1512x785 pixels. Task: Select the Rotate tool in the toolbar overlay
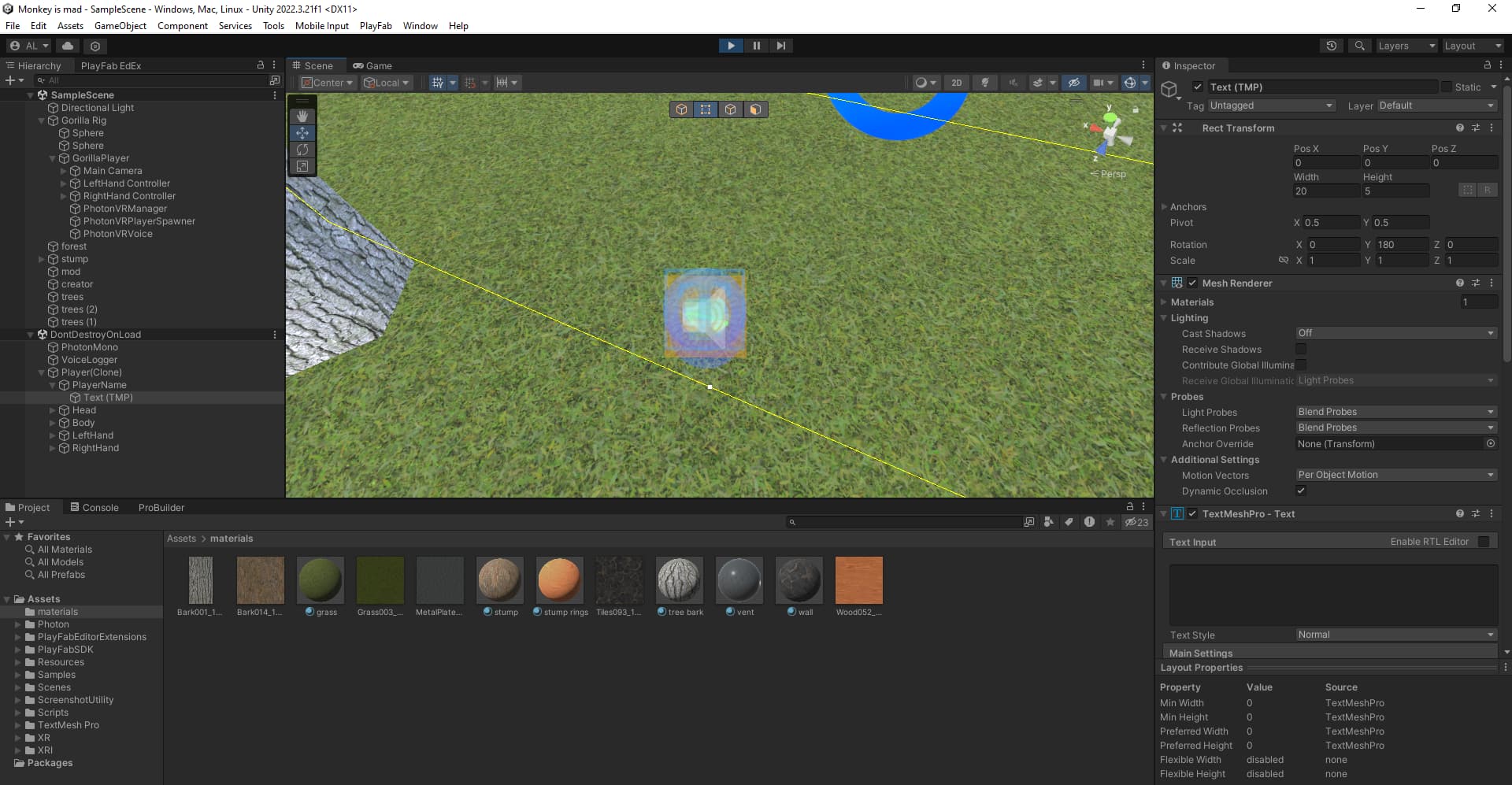[302, 150]
